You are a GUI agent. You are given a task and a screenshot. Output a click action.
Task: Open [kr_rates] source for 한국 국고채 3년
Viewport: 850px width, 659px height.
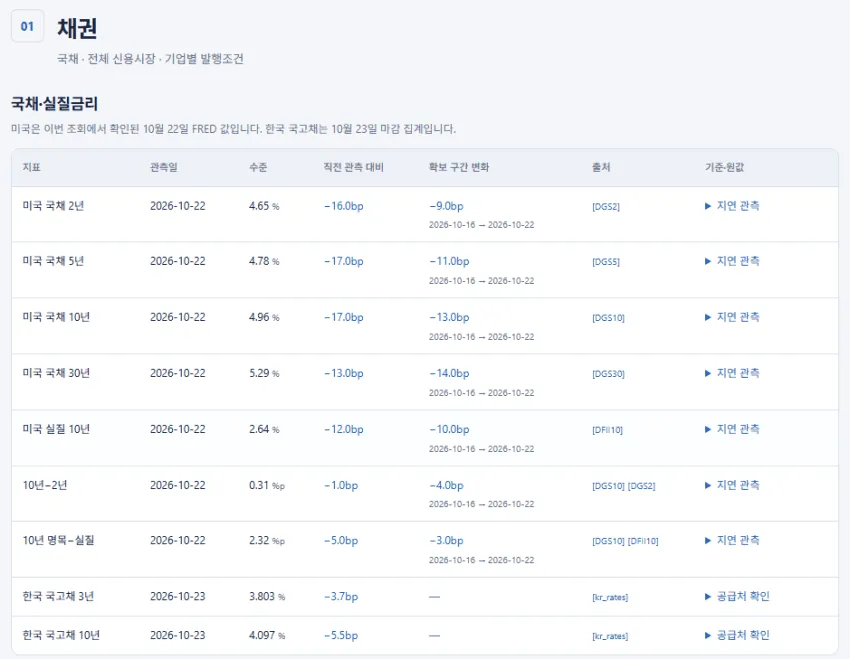[610, 597]
